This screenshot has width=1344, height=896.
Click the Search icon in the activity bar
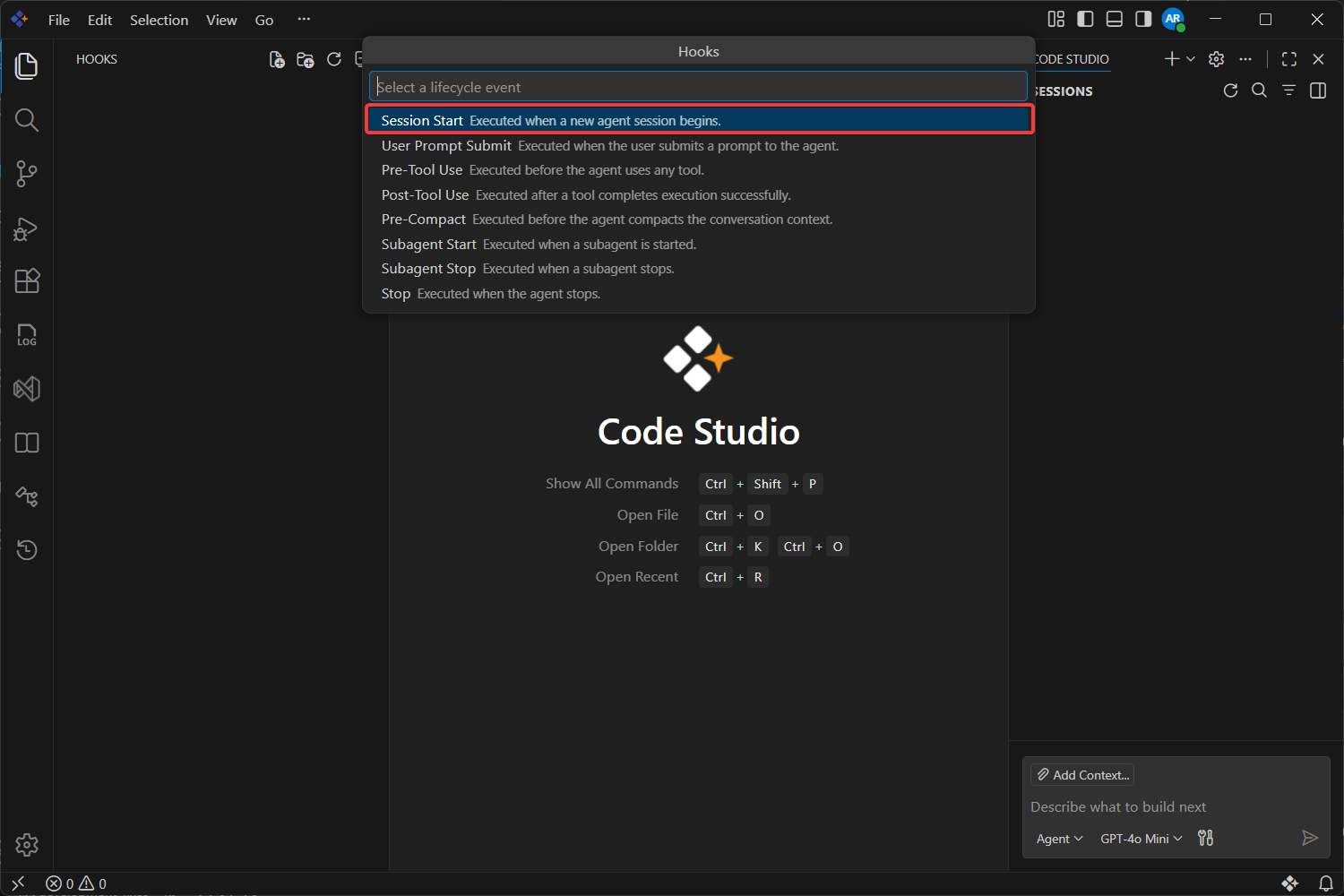[27, 120]
